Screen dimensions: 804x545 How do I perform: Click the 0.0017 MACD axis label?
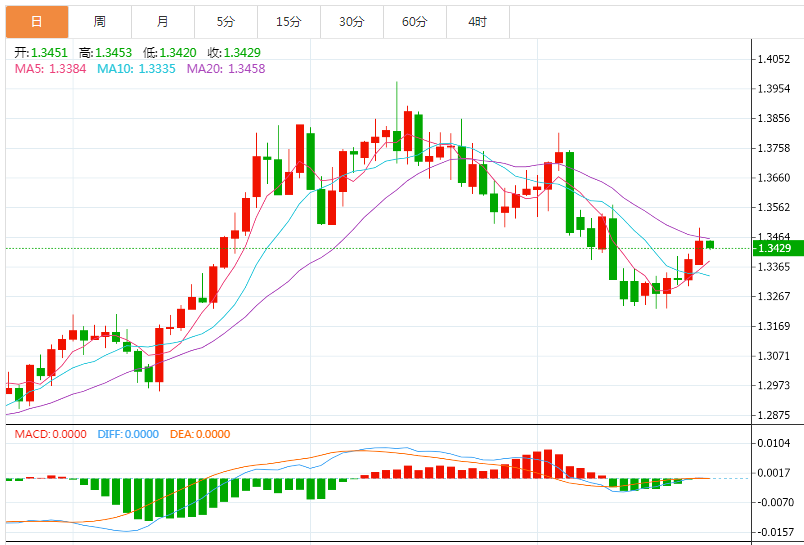click(x=776, y=473)
